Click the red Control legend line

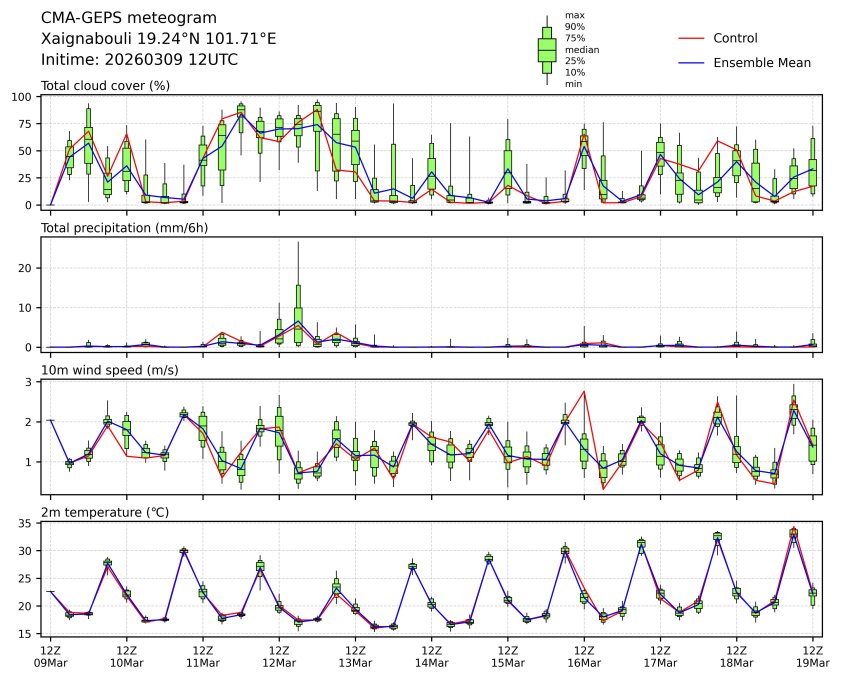pos(691,39)
